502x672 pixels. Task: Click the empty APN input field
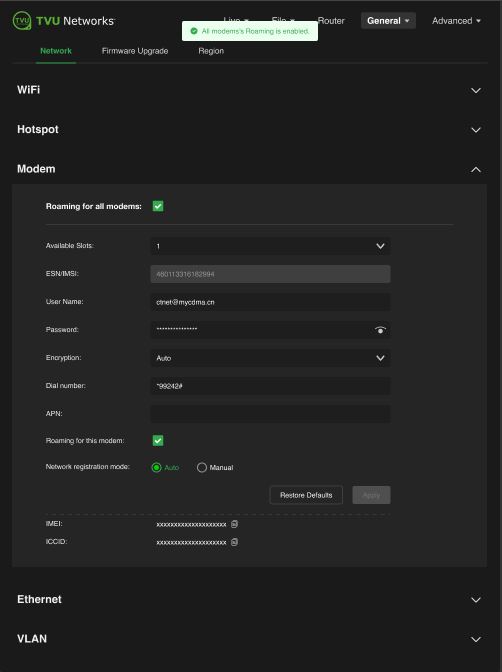tap(270, 414)
